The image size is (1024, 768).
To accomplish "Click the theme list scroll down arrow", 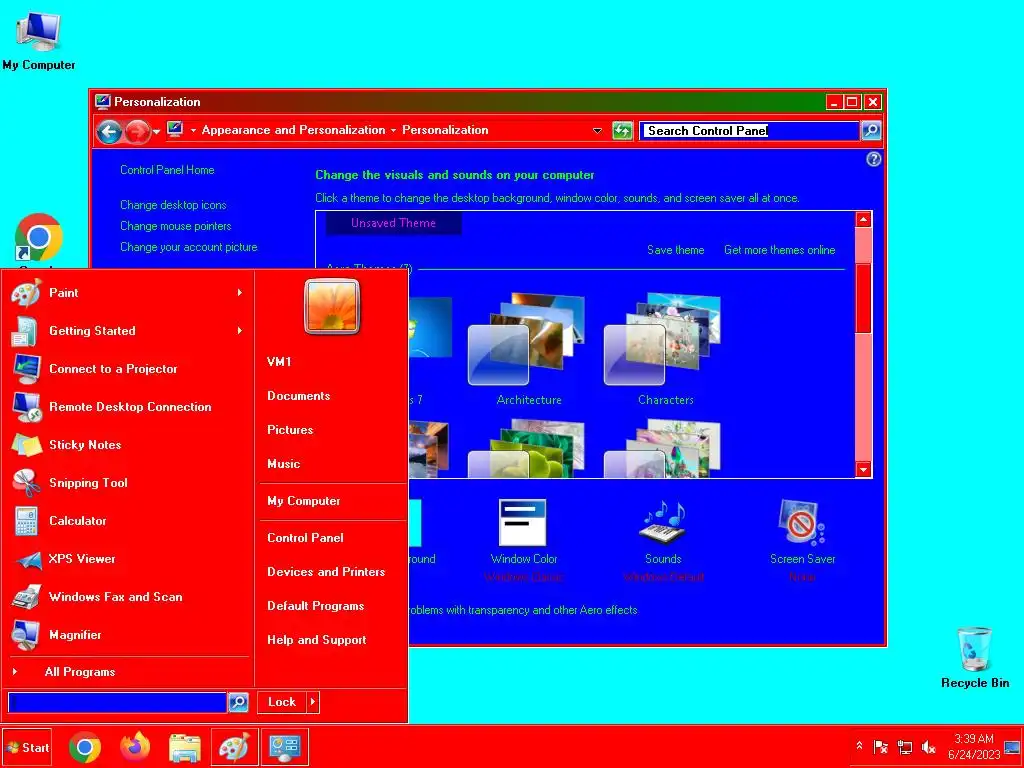I will [x=863, y=470].
